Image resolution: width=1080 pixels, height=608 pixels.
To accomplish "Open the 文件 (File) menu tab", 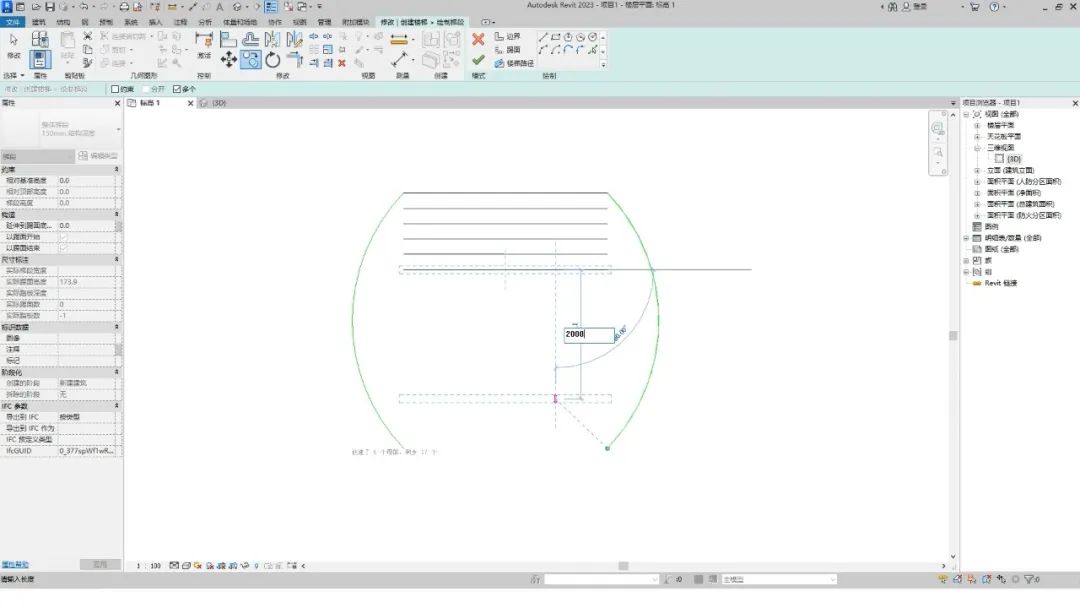I will [x=12, y=22].
